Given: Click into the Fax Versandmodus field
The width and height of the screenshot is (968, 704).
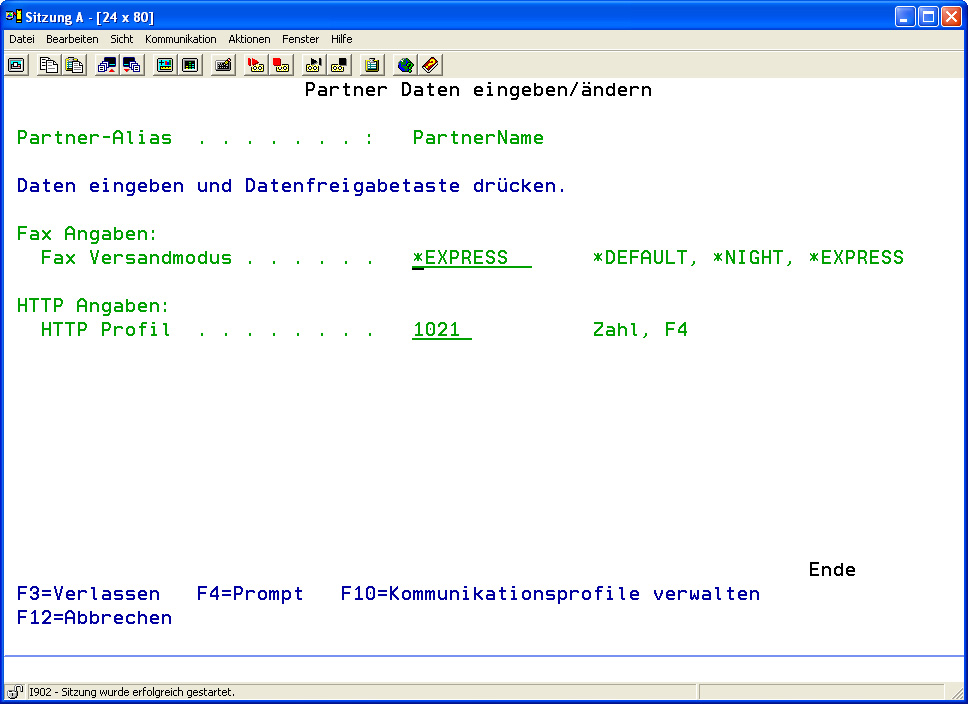Looking at the screenshot, I should click(471, 258).
